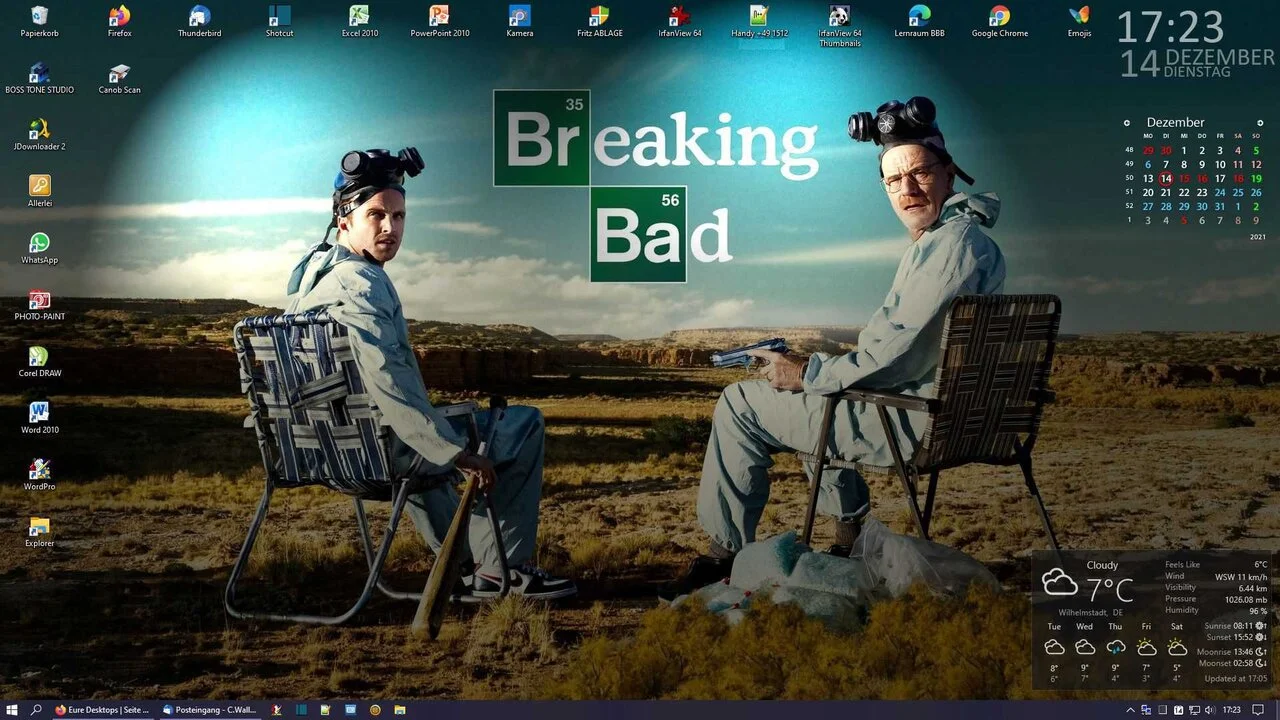
Task: Launch Thunderbird from the desktop
Action: point(199,18)
